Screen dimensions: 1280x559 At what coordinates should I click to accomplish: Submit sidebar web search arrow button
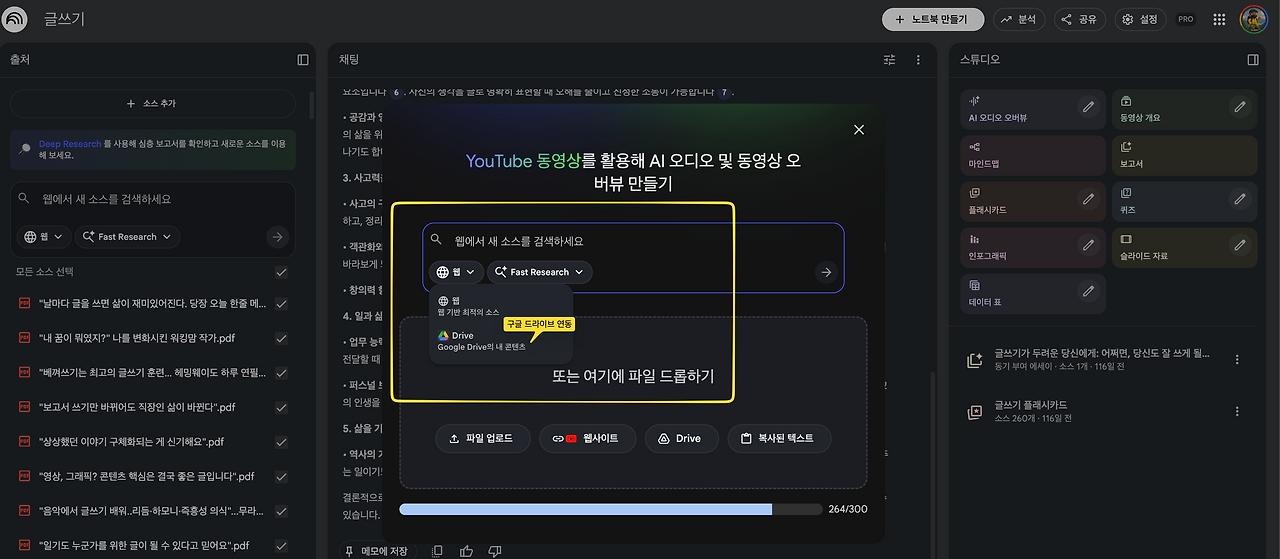click(277, 237)
